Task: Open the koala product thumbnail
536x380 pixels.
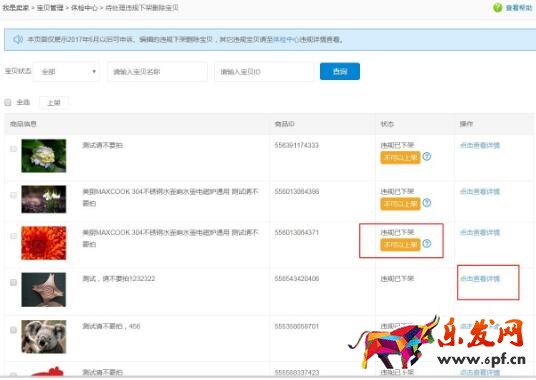Action: click(44, 337)
